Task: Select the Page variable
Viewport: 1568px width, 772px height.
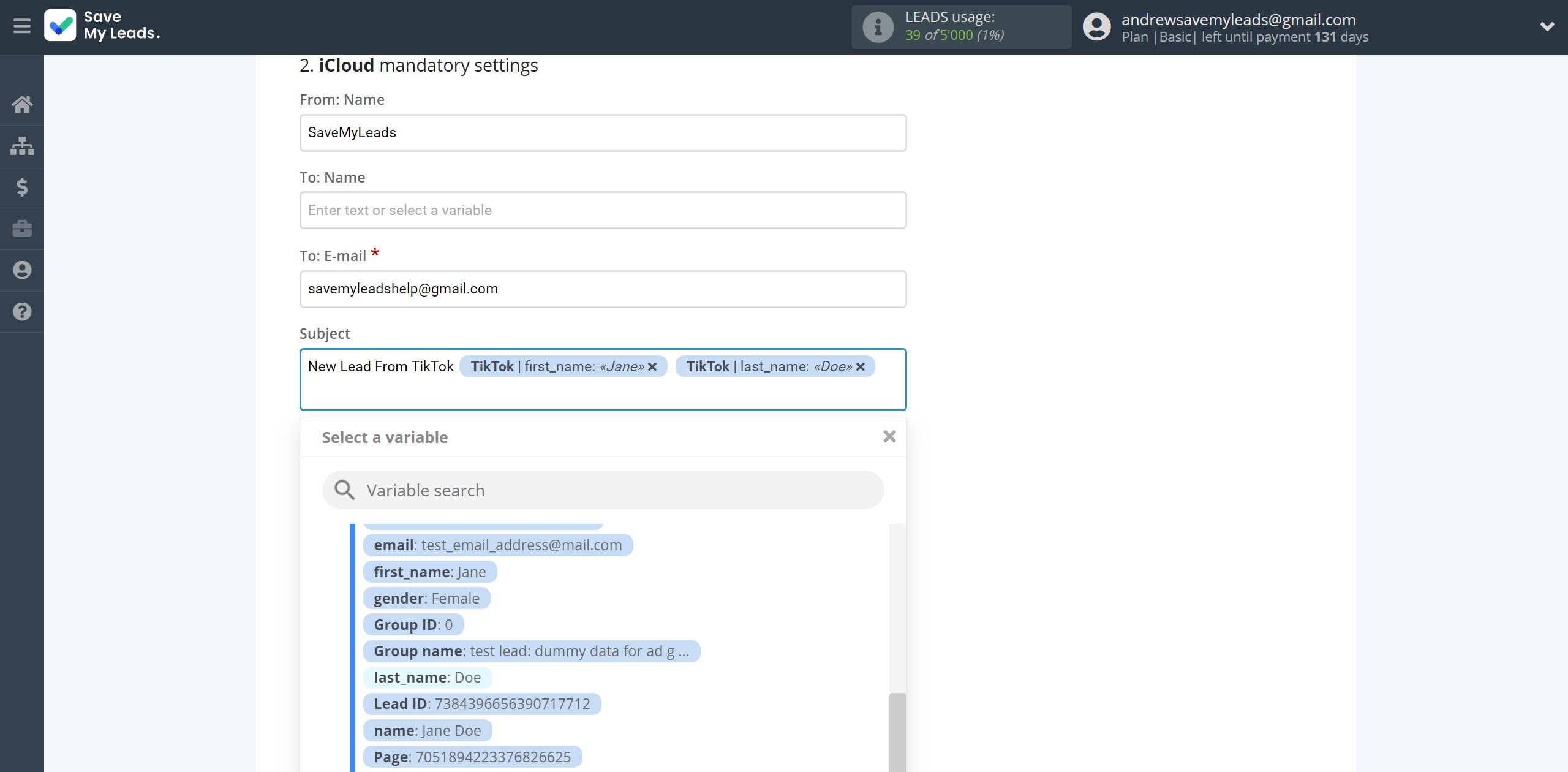Action: point(472,757)
